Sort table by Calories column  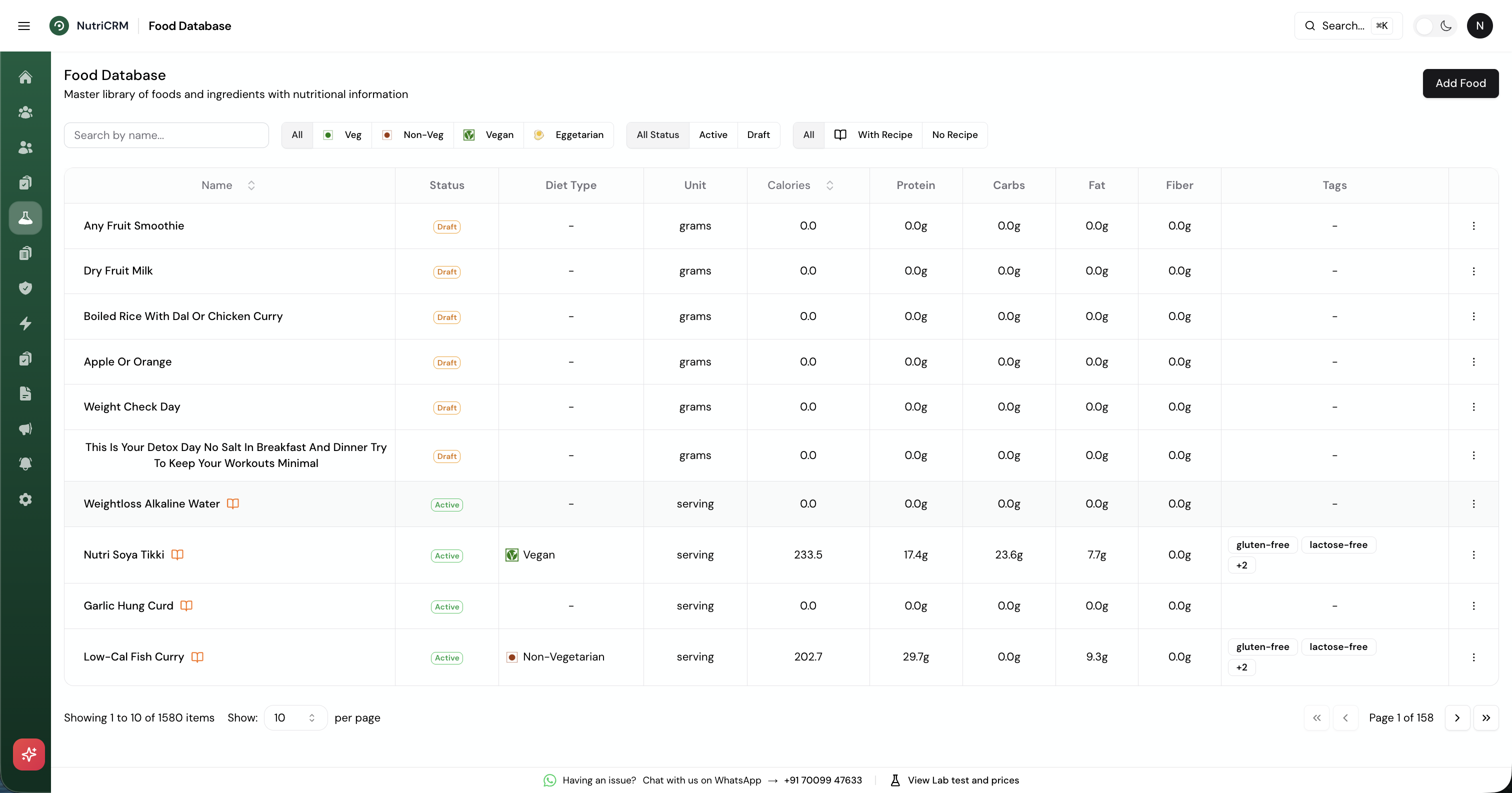(800, 185)
